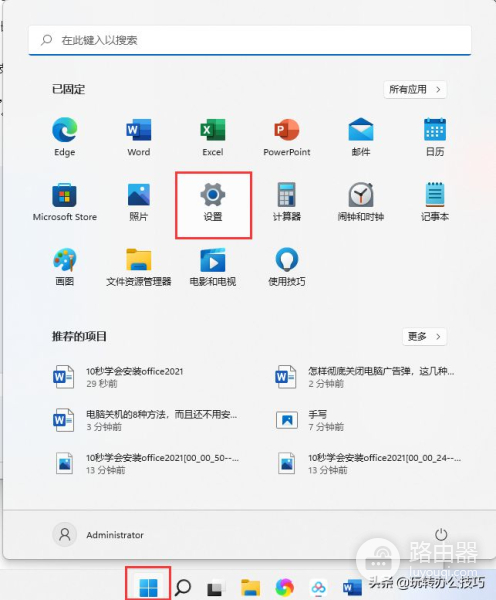The image size is (496, 600).
Task: Launch the 计算器 calculator app
Action: coord(287,202)
